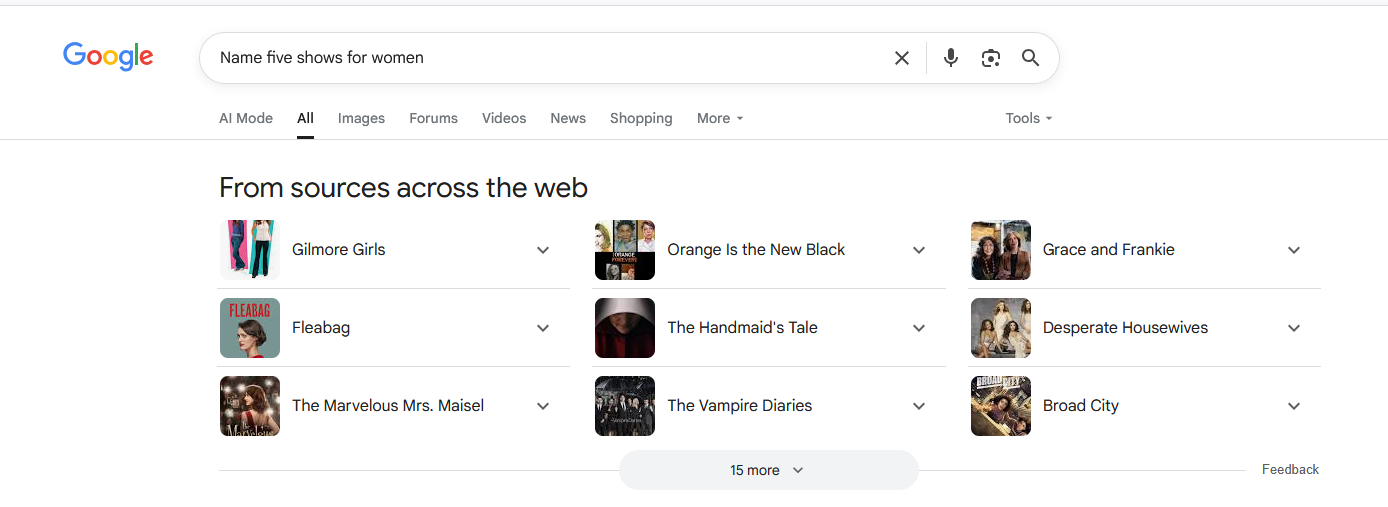
Task: Click the Feedback link
Action: [x=1290, y=469]
